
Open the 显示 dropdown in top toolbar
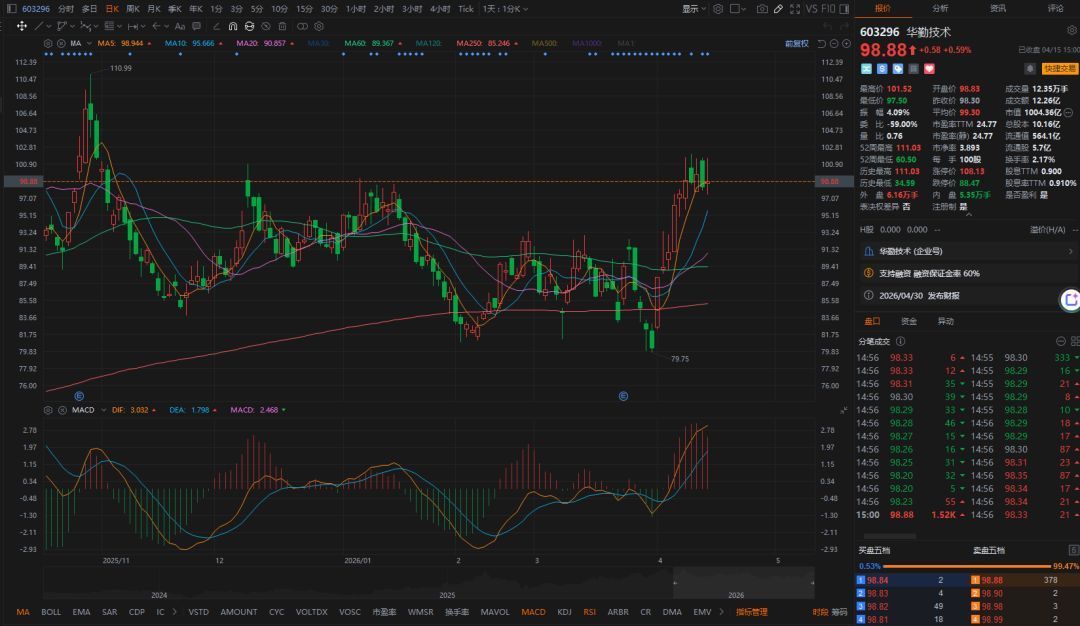[x=694, y=8]
